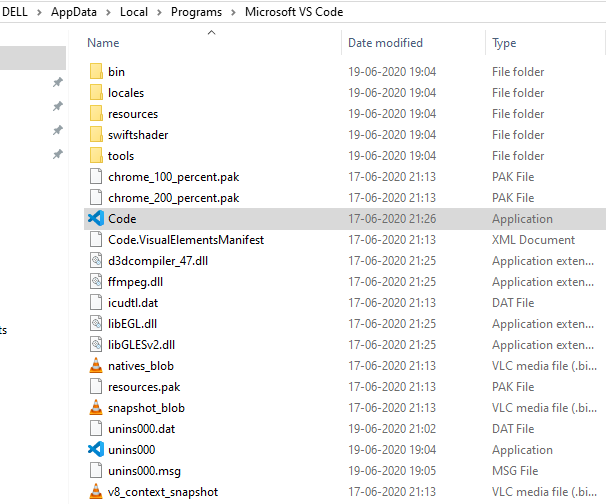The image size is (606, 504).
Task: Select chrome_100_percent.pak file name
Action: (x=174, y=177)
